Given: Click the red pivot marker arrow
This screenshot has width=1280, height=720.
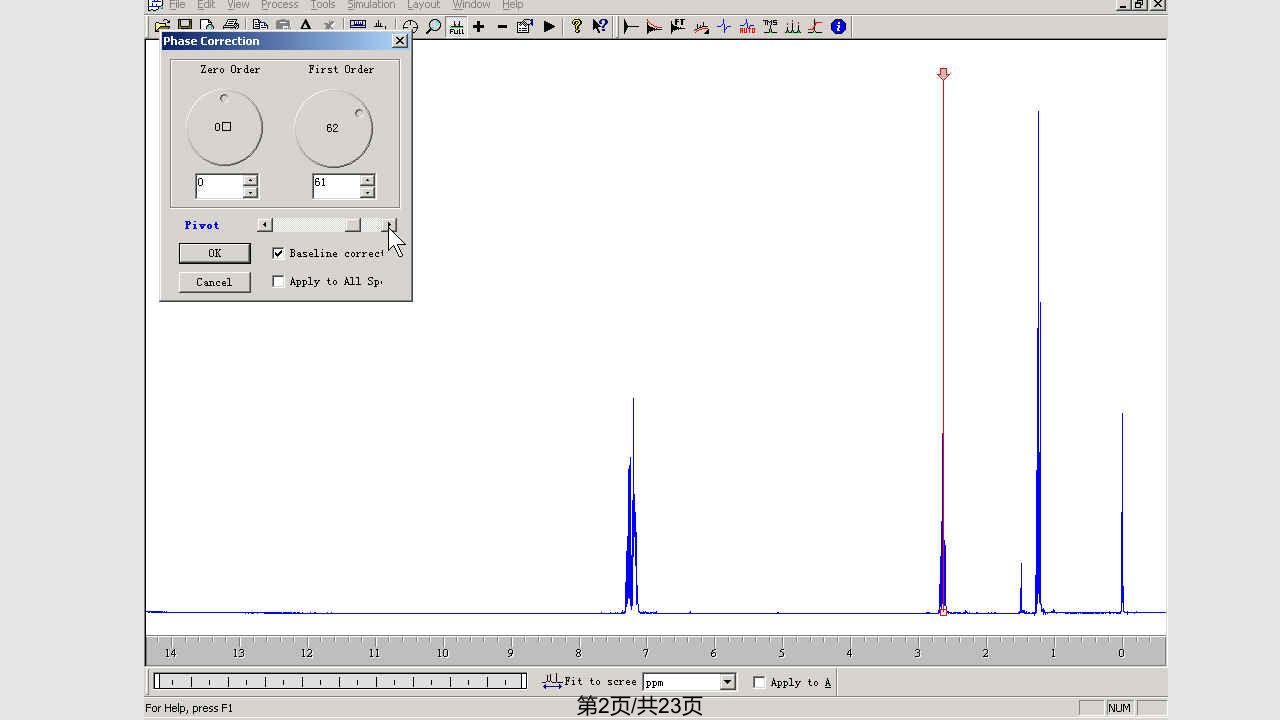Looking at the screenshot, I should tap(943, 74).
